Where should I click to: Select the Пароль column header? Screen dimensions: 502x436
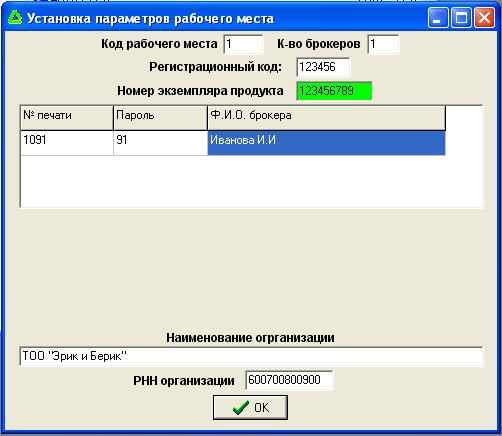point(160,118)
